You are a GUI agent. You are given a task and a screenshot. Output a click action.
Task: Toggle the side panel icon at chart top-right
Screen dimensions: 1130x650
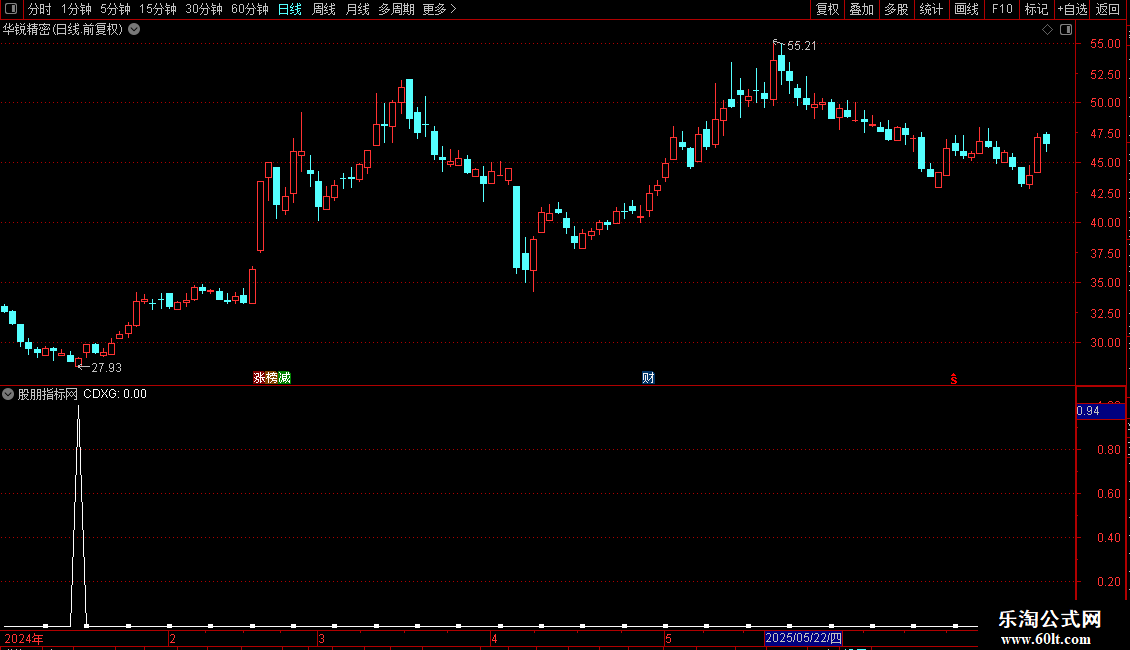[1066, 30]
